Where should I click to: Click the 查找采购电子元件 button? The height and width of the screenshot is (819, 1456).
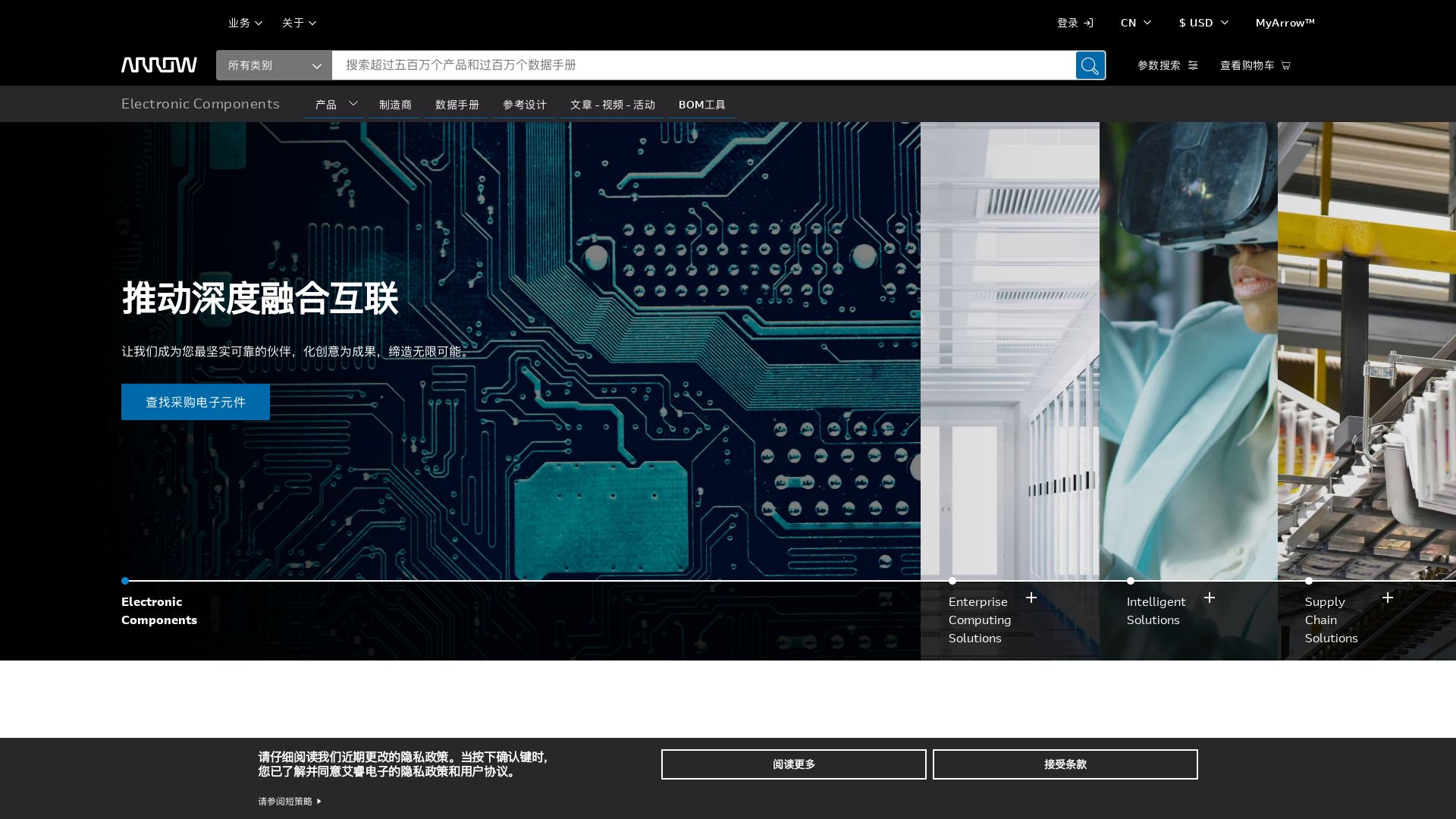[196, 402]
